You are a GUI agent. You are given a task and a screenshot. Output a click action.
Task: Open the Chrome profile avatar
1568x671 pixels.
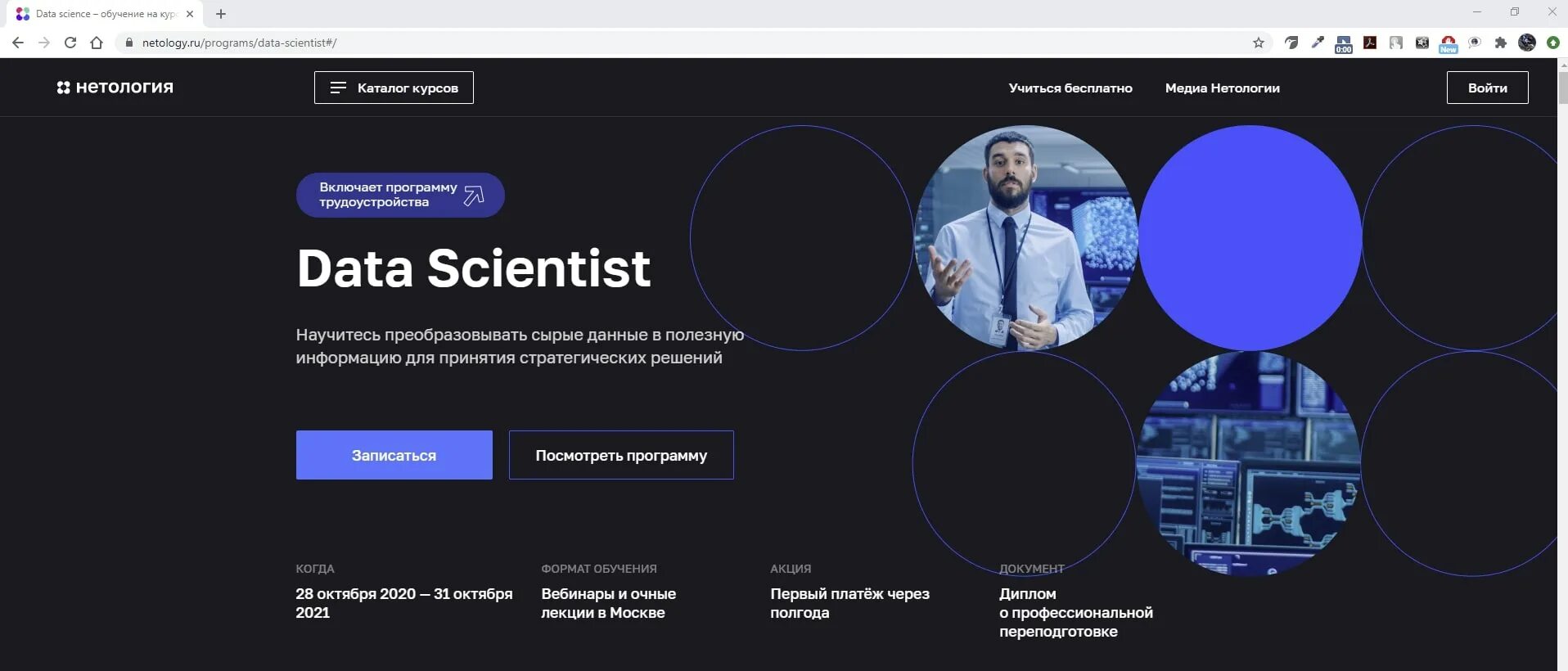[x=1527, y=43]
